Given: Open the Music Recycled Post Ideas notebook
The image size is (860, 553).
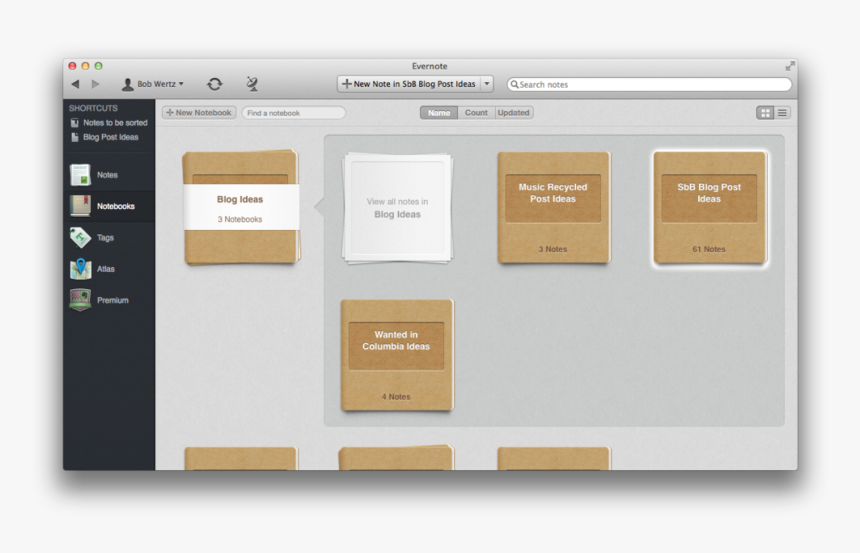Looking at the screenshot, I should click(x=553, y=207).
